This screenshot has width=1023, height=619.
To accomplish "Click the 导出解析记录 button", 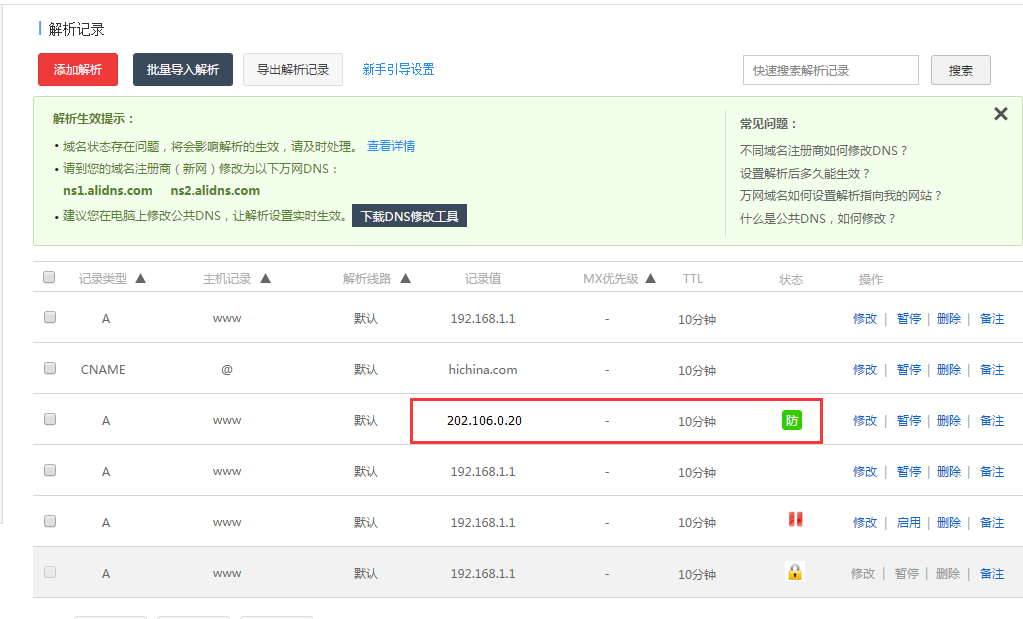I will tap(292, 70).
